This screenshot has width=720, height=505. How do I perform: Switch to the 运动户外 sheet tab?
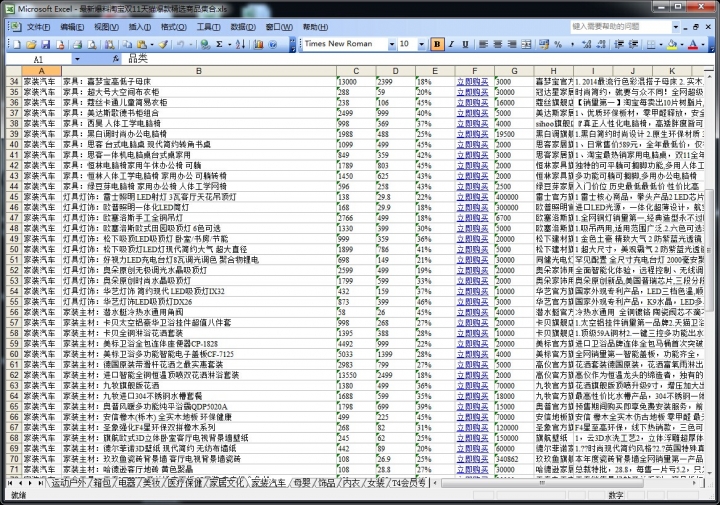click(x=68, y=483)
